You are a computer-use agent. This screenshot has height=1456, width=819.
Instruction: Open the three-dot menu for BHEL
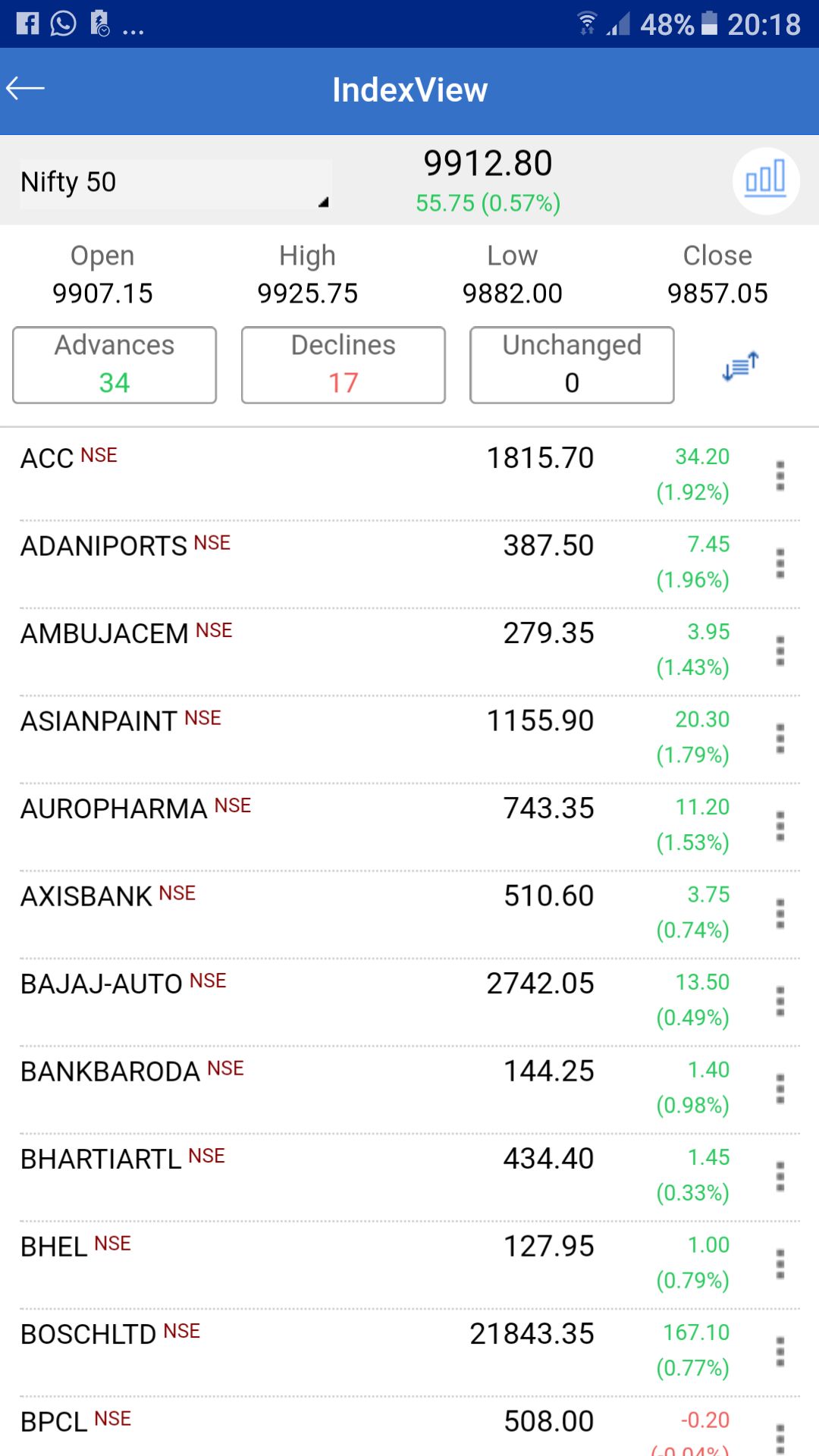coord(780,1264)
